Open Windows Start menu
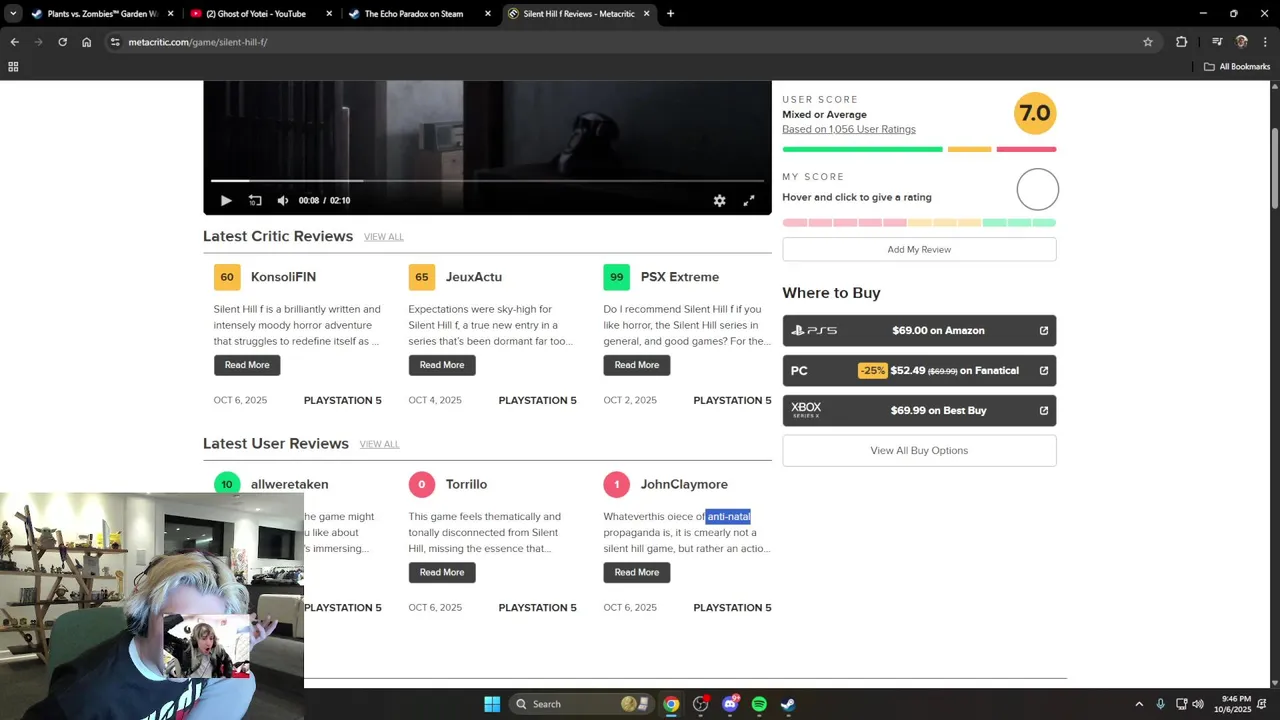Viewport: 1280px width, 720px height. pyautogui.click(x=492, y=704)
